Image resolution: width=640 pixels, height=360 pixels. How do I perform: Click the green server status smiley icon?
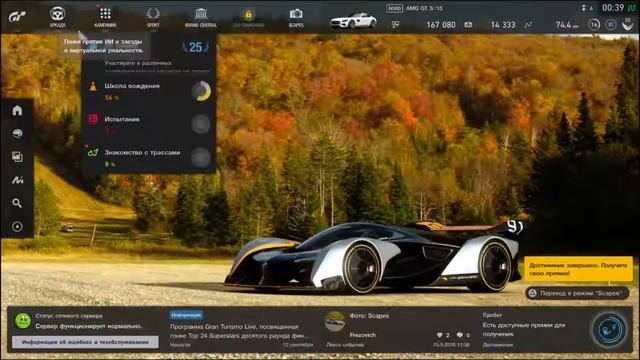[x=23, y=321]
